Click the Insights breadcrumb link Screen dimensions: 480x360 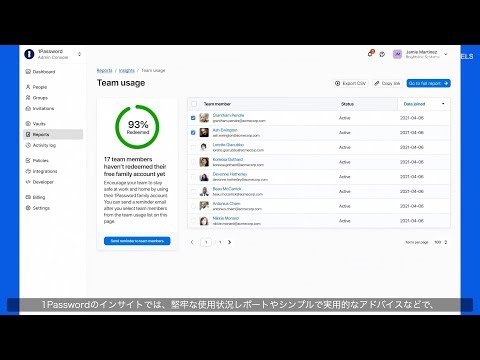pos(127,70)
